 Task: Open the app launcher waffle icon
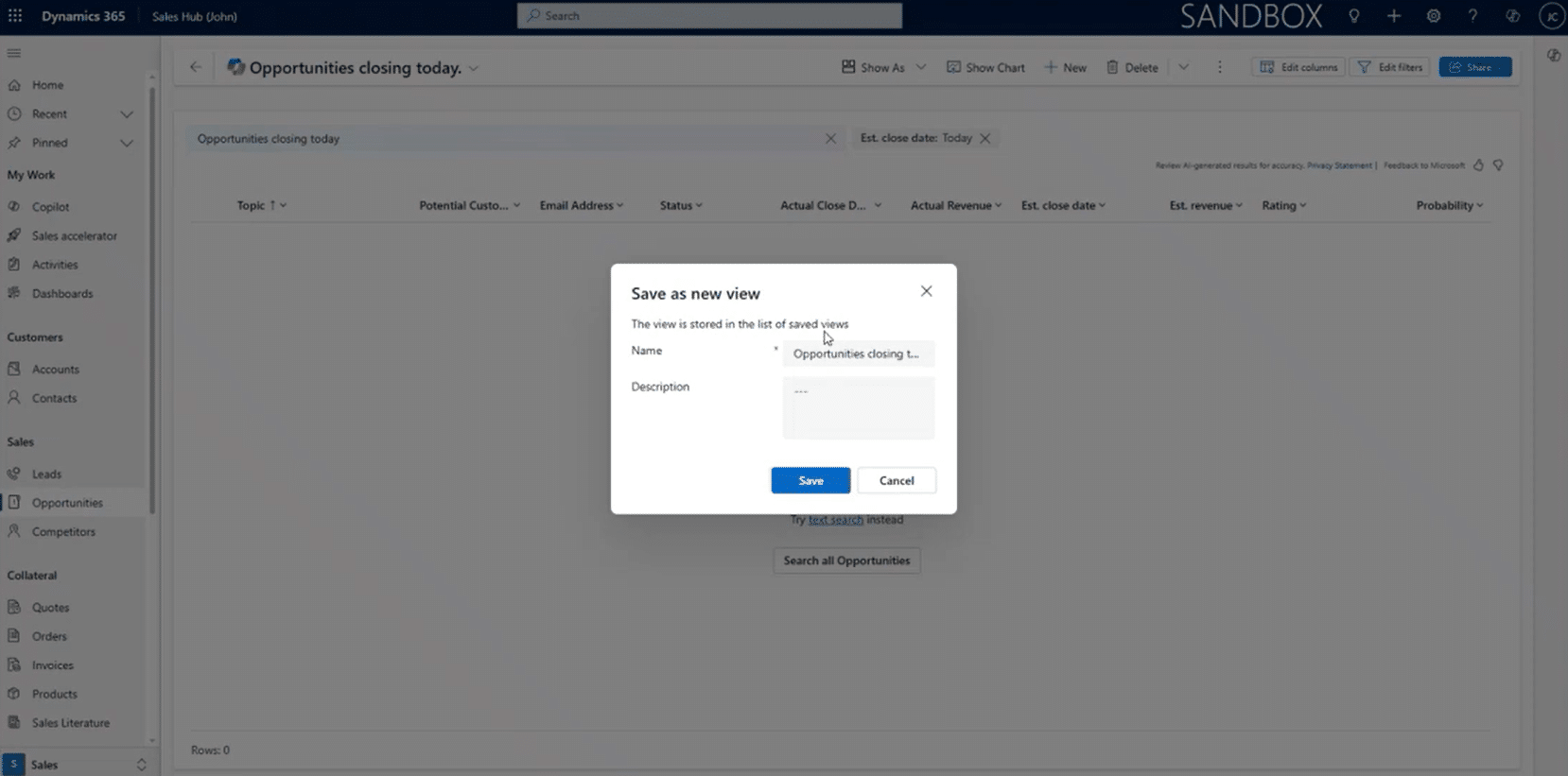click(15, 16)
